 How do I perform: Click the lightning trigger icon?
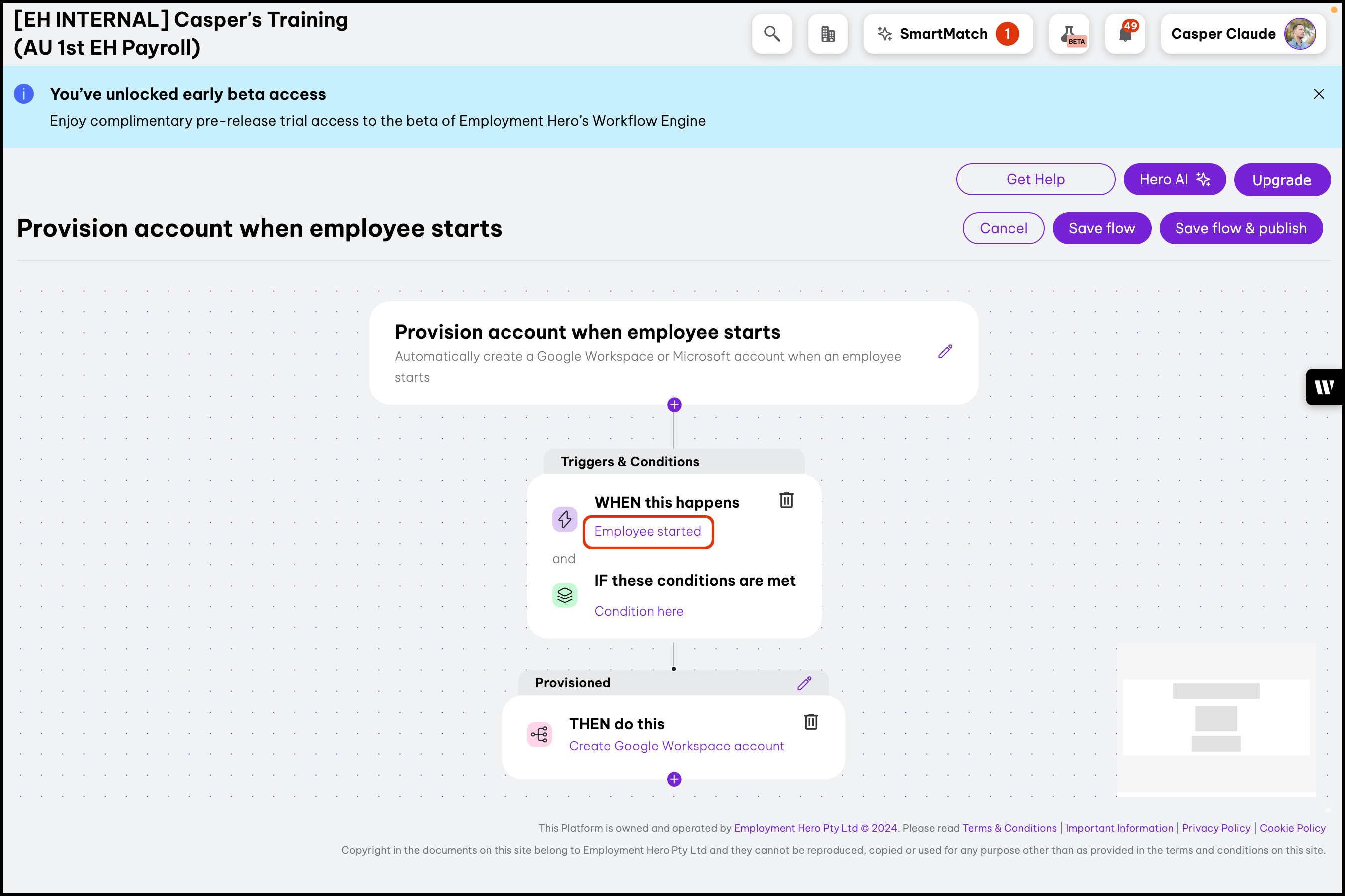[x=564, y=519]
